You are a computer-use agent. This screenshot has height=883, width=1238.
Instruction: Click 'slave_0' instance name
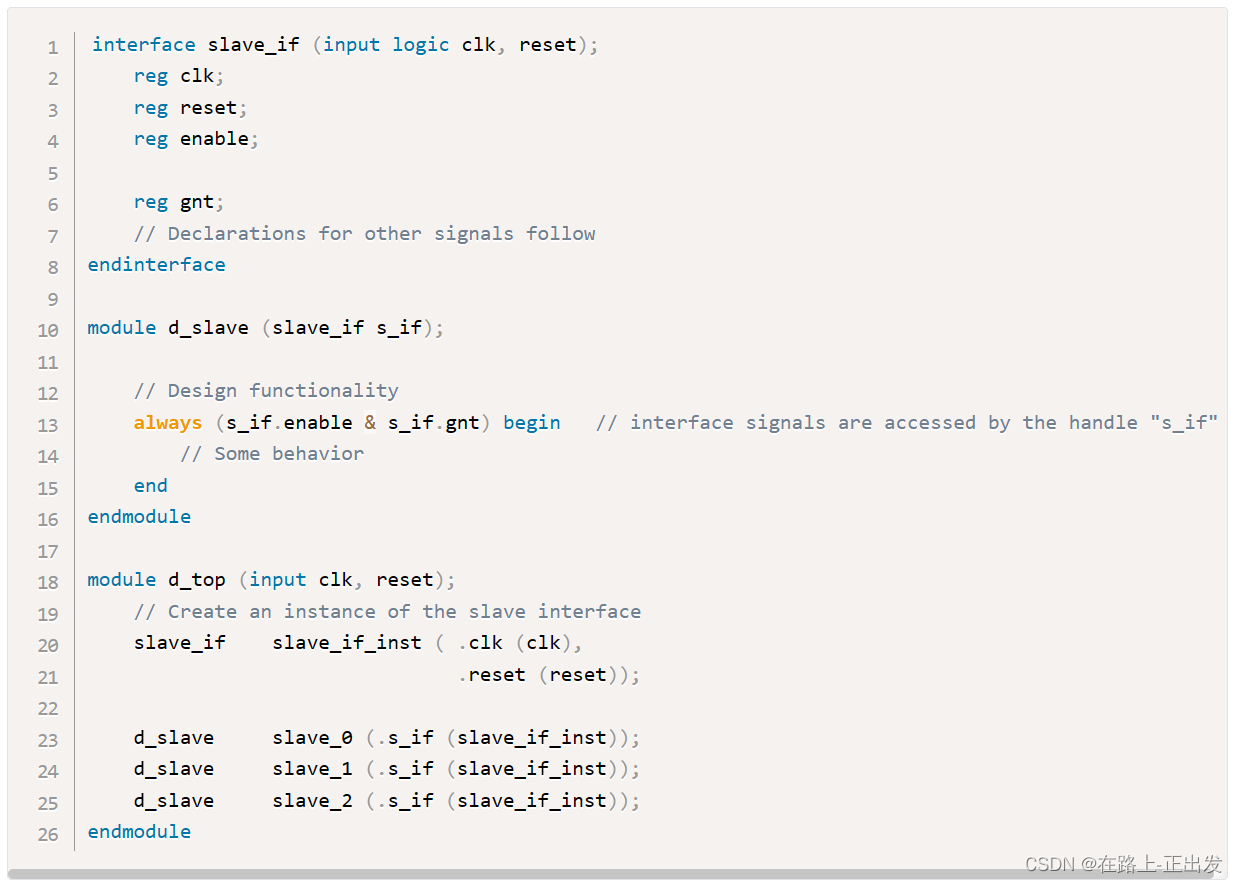pos(312,738)
